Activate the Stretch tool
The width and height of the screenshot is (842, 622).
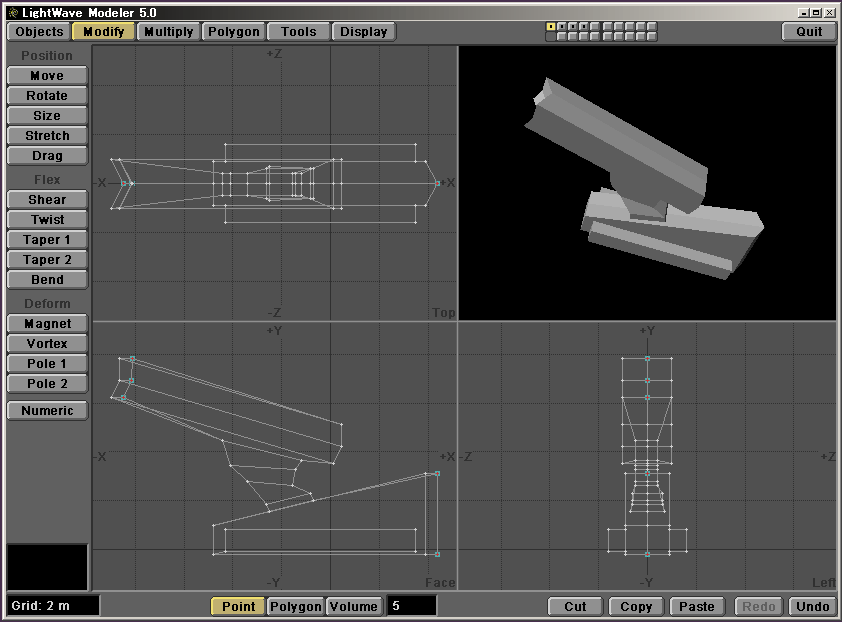point(47,136)
